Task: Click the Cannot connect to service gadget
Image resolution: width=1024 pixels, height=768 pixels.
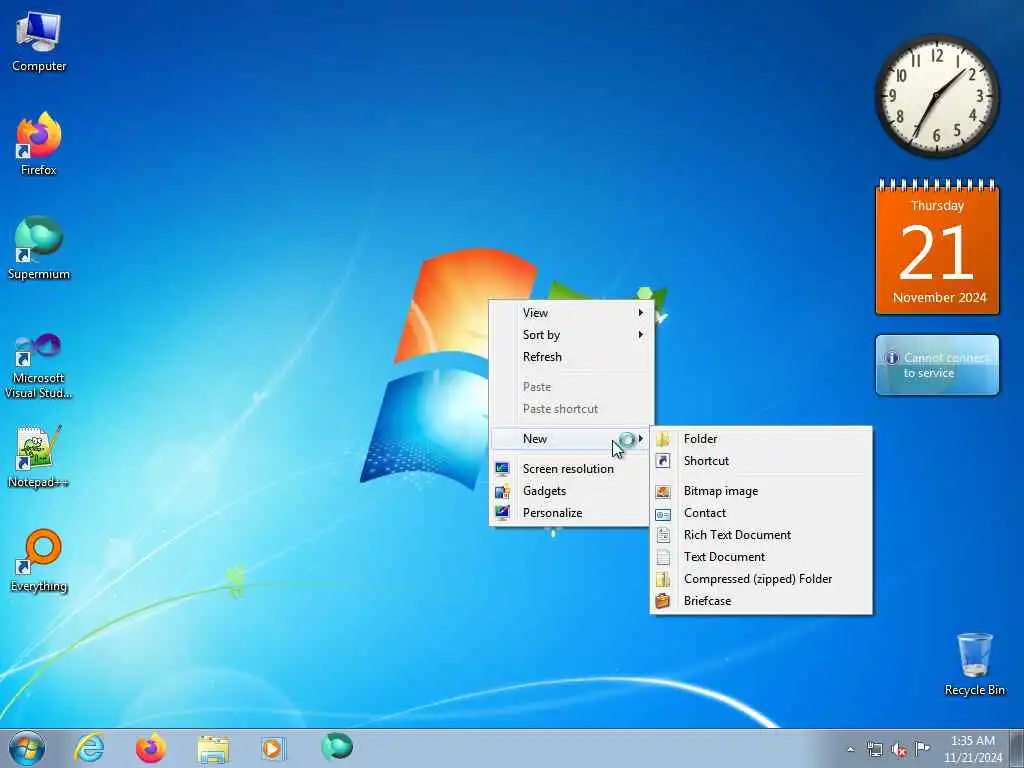Action: 937,365
